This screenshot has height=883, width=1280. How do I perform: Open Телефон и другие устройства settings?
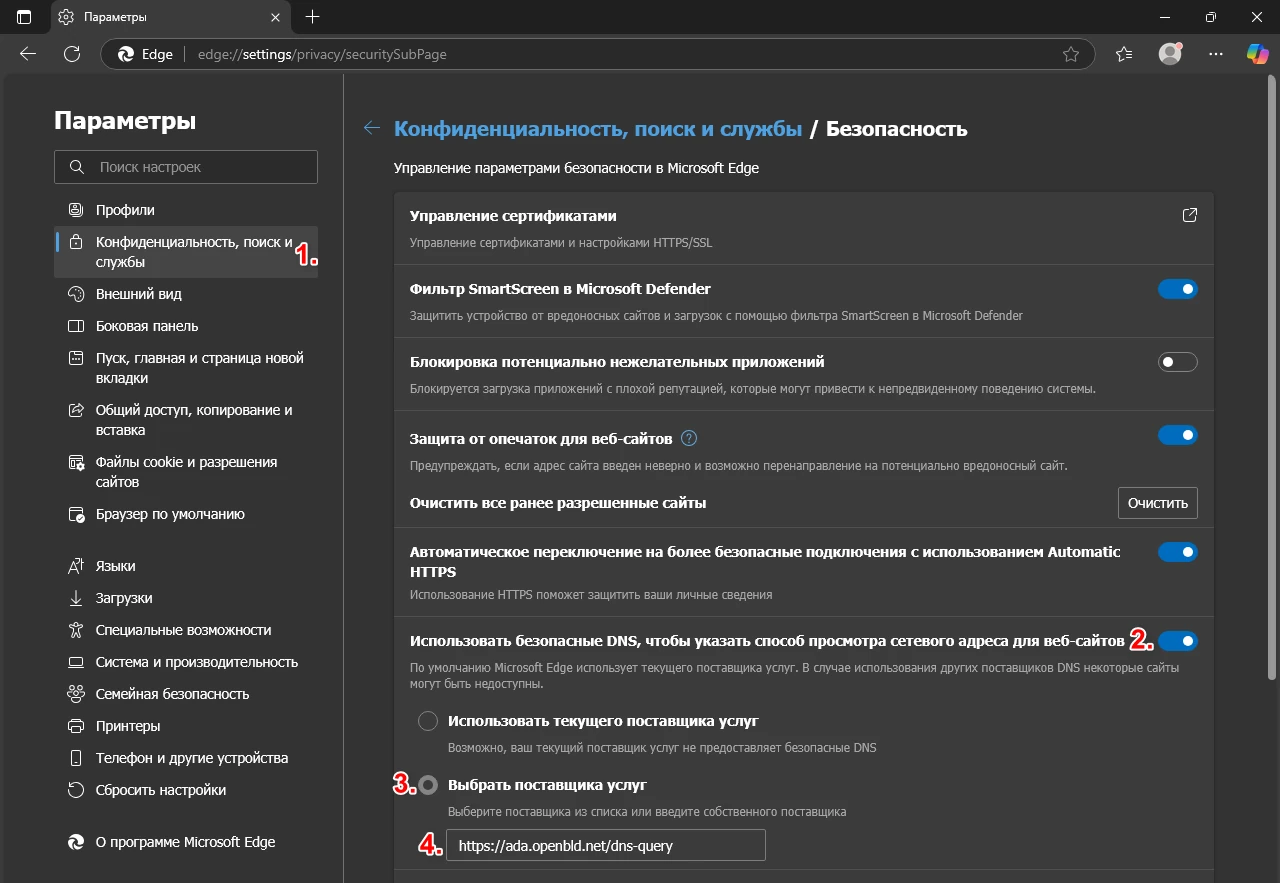tap(186, 758)
